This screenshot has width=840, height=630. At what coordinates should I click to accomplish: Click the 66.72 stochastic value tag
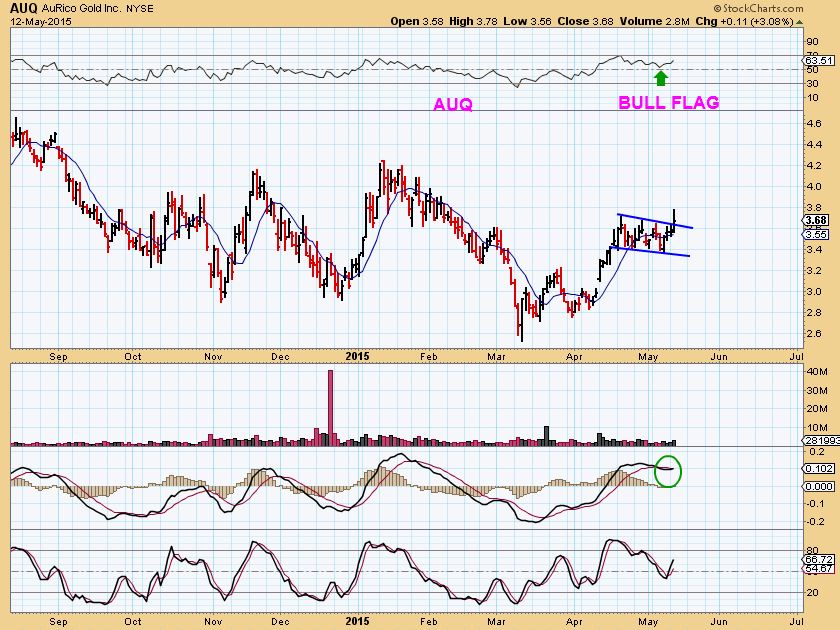(819, 560)
